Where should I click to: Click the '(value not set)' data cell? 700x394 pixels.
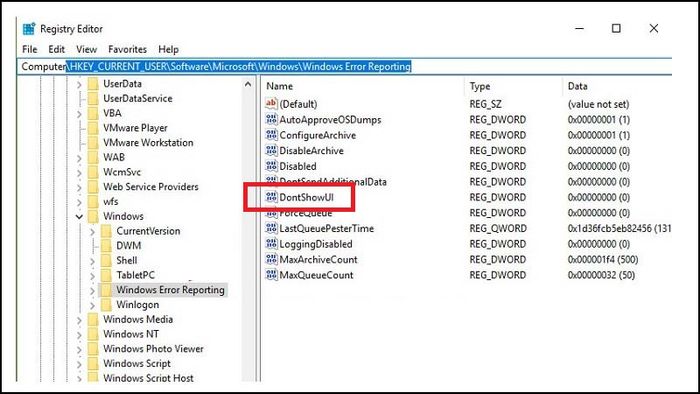598,104
